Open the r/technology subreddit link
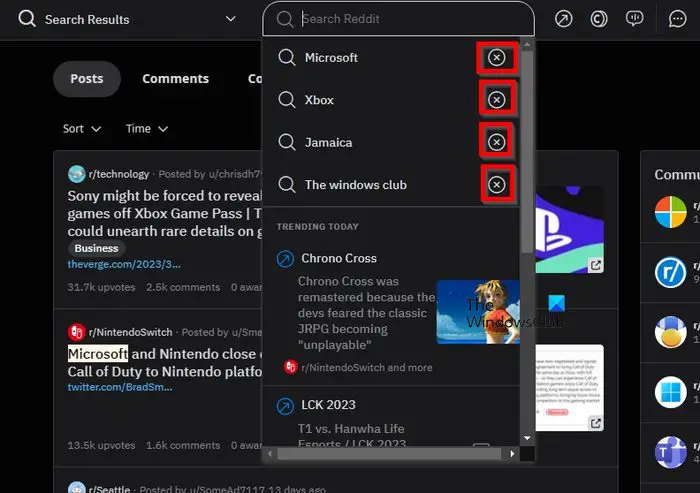The height and width of the screenshot is (493, 700). [x=119, y=174]
